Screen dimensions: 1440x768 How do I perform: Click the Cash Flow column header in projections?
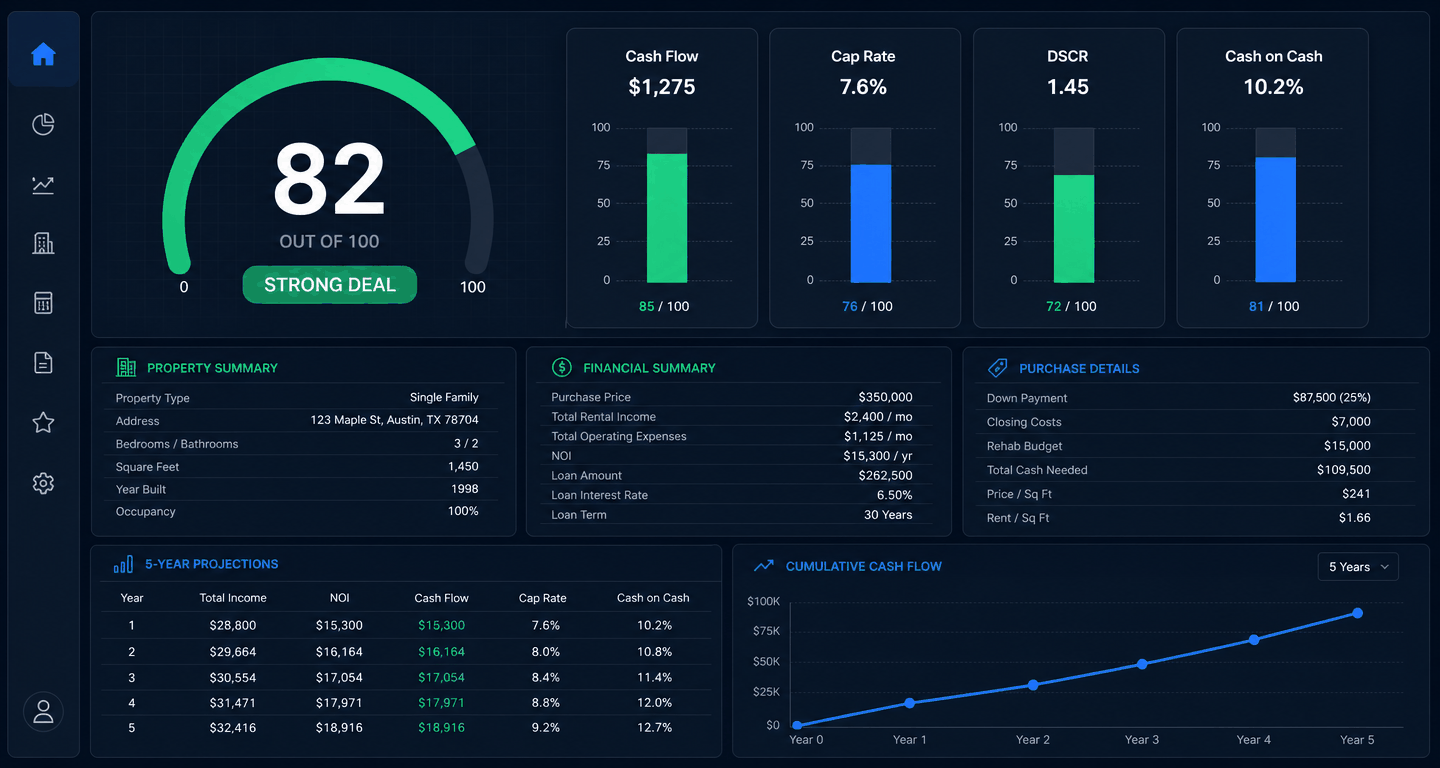[441, 598]
